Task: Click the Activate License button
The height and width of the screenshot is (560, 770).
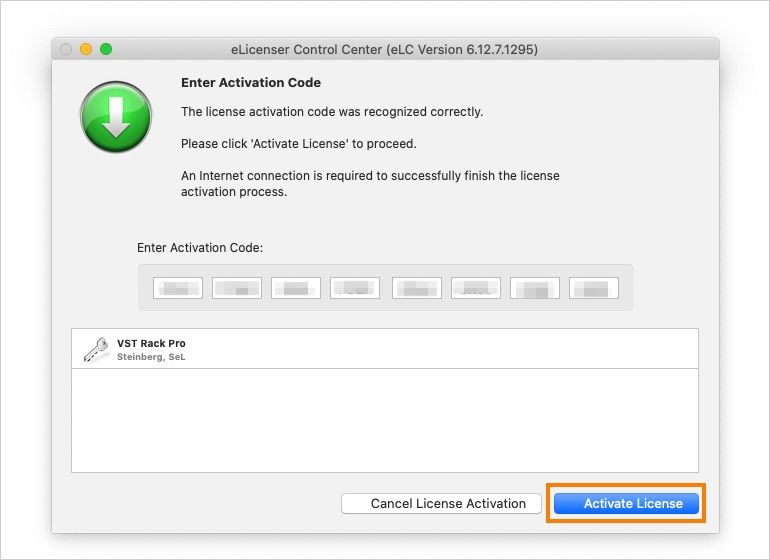Action: tap(626, 504)
